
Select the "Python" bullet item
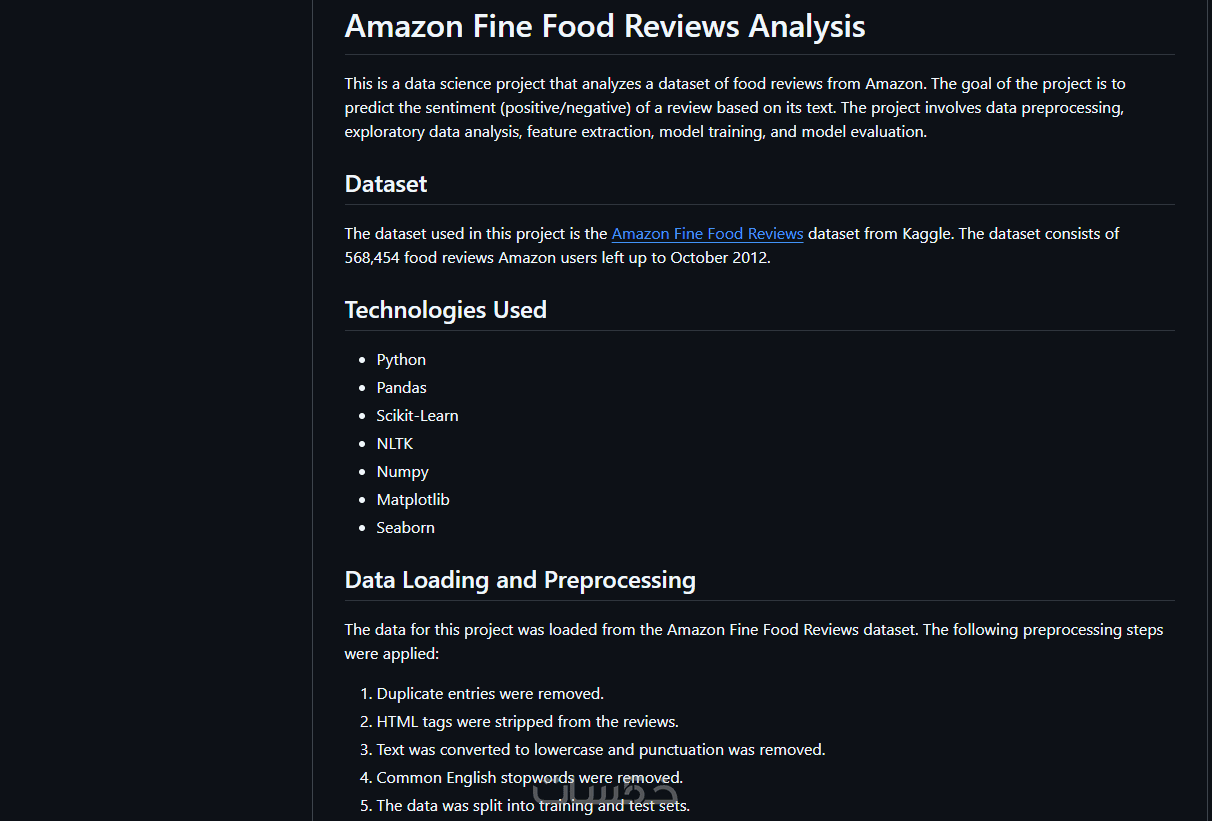point(401,360)
